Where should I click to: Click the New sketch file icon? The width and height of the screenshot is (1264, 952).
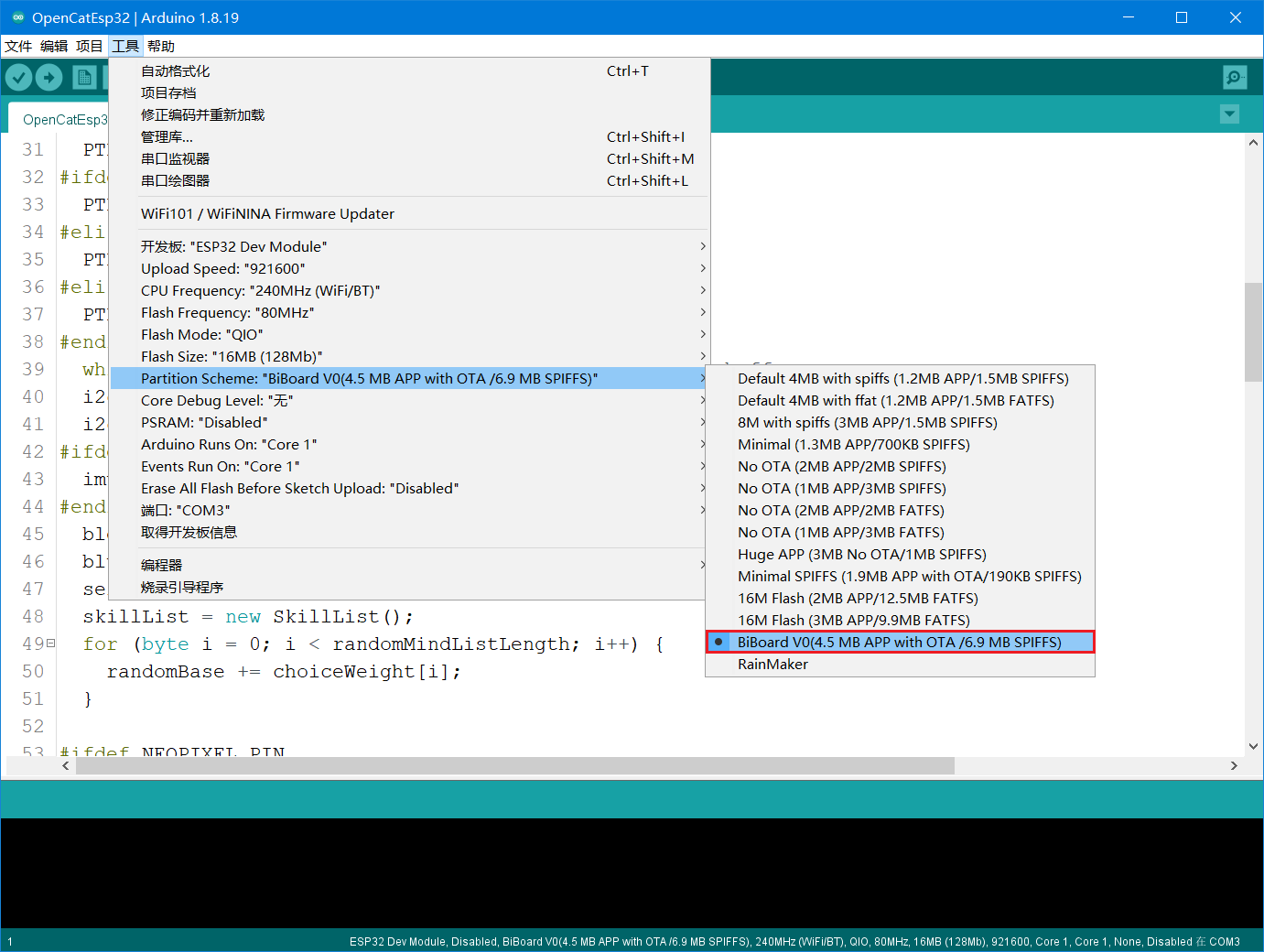[84, 78]
